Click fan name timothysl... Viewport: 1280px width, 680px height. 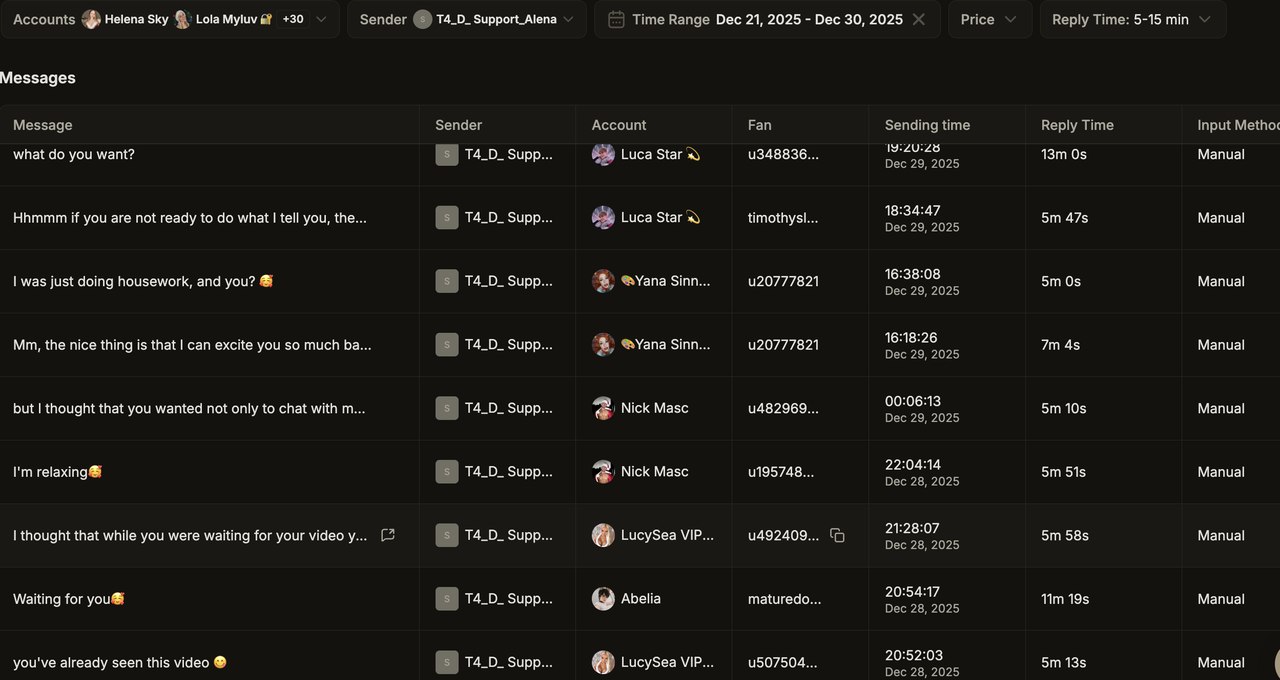[783, 217]
